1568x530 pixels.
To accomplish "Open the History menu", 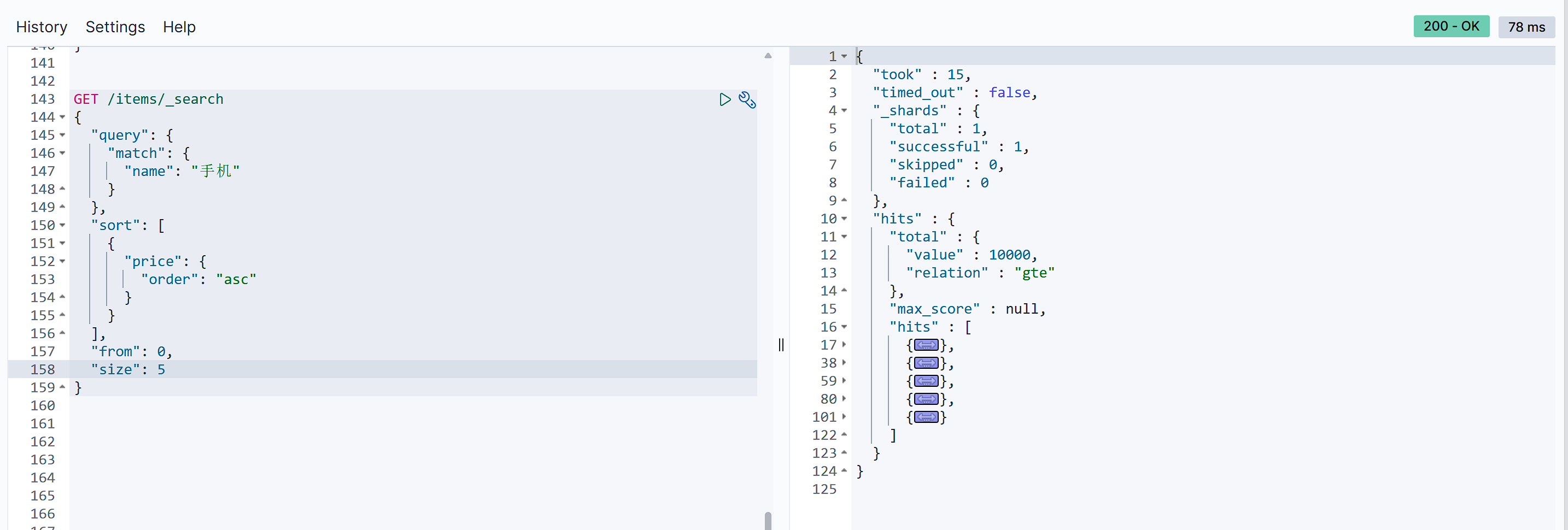I will (42, 27).
